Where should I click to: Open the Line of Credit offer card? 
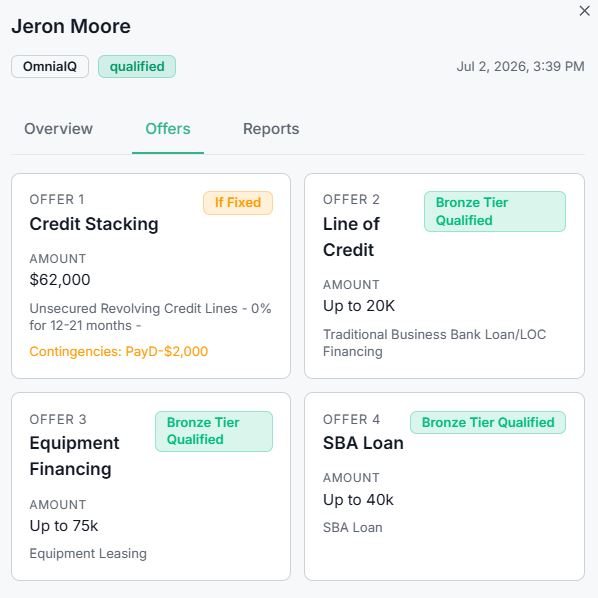pos(444,276)
